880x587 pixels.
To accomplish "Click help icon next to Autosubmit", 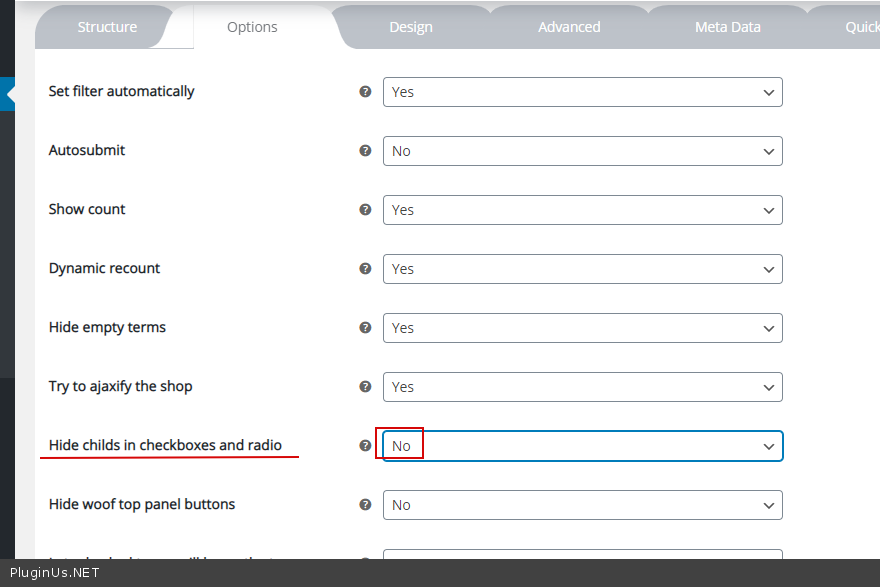I will click(365, 150).
